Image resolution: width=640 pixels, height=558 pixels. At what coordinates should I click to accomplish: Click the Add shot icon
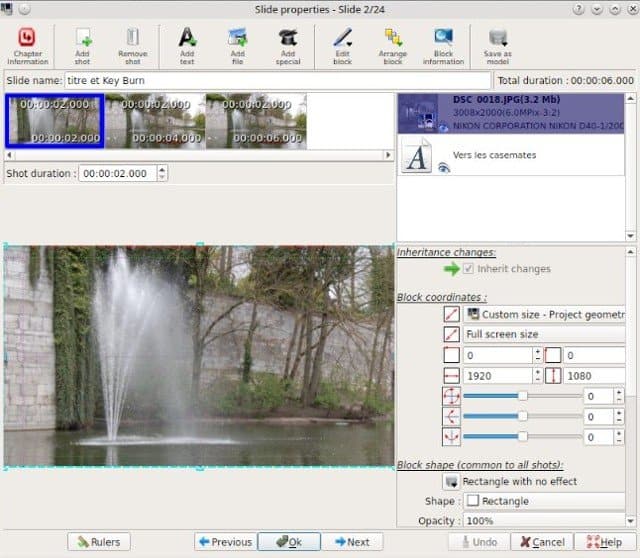82,46
